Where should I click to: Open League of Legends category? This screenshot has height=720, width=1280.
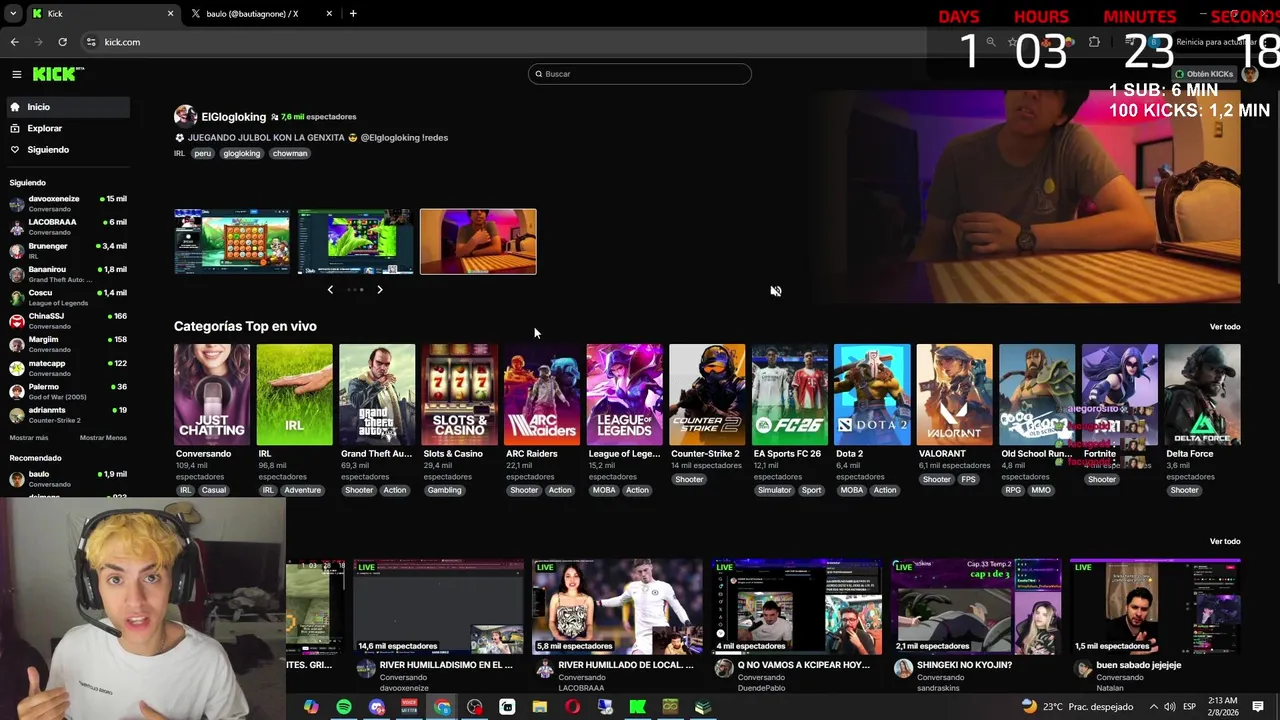pos(624,395)
